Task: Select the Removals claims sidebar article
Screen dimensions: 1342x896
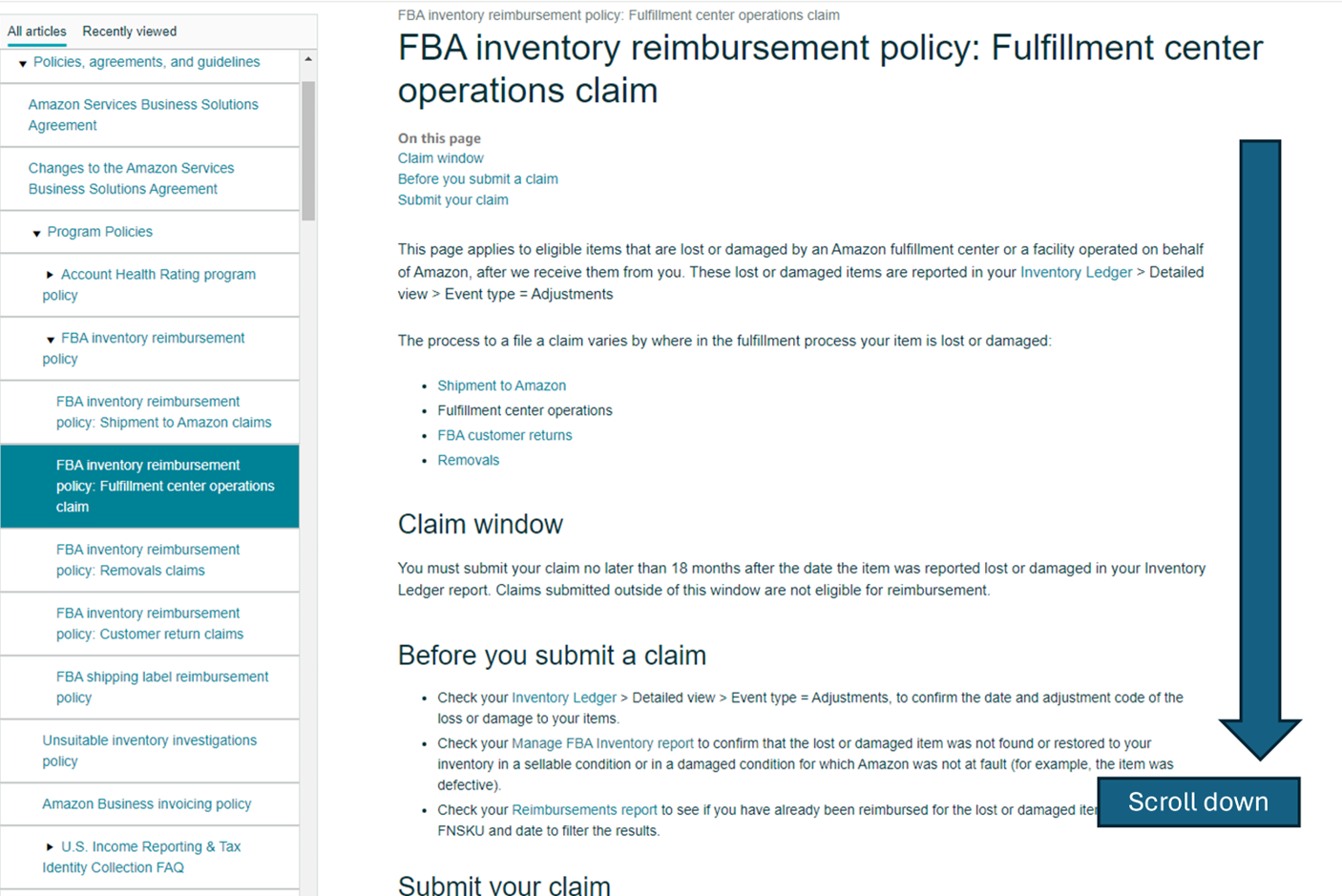Action: [x=148, y=560]
